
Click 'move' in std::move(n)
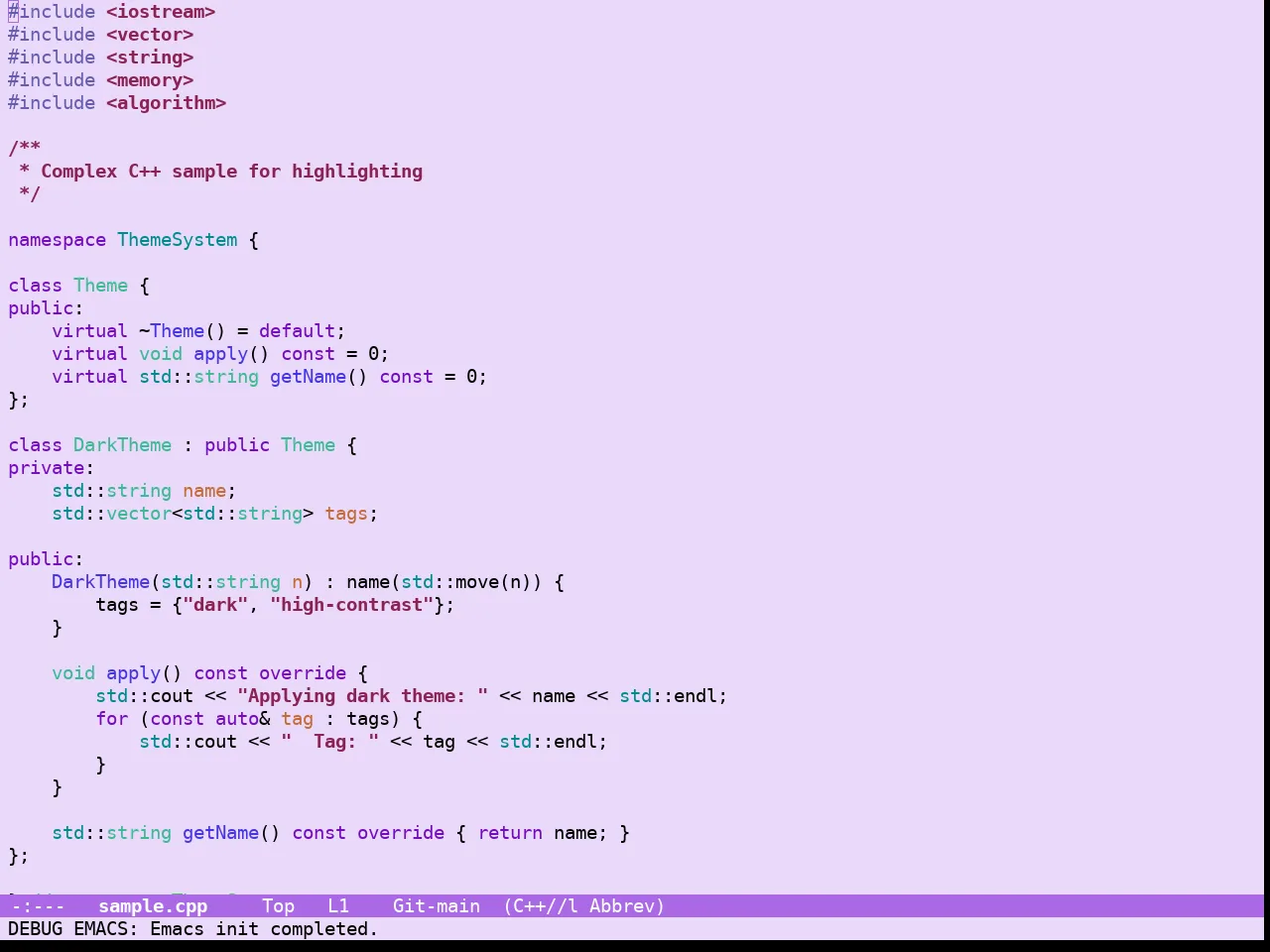click(x=477, y=582)
